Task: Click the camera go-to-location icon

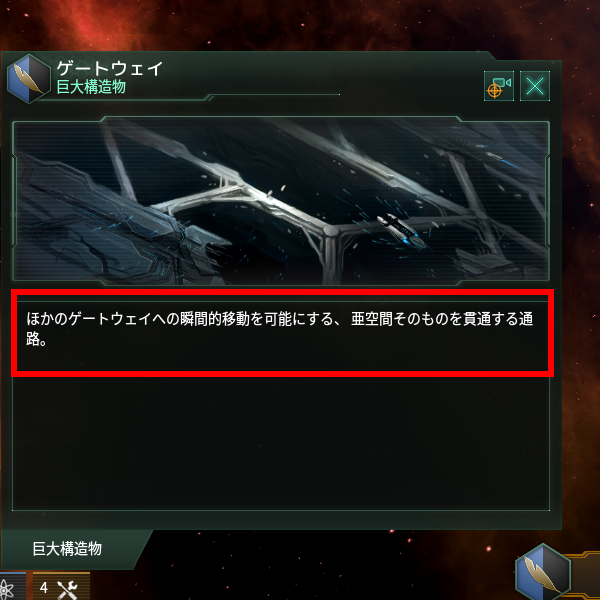Action: click(499, 86)
